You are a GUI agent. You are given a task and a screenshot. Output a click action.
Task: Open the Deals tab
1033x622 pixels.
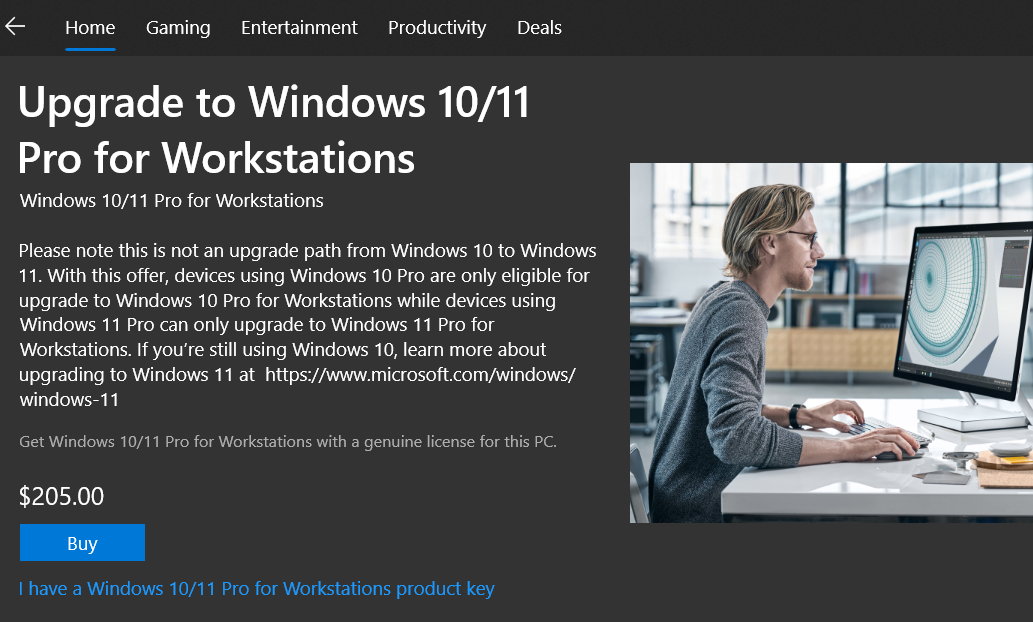pyautogui.click(x=539, y=28)
